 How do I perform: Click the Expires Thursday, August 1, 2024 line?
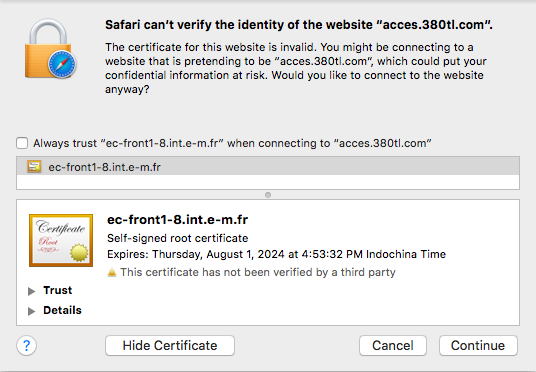click(276, 254)
